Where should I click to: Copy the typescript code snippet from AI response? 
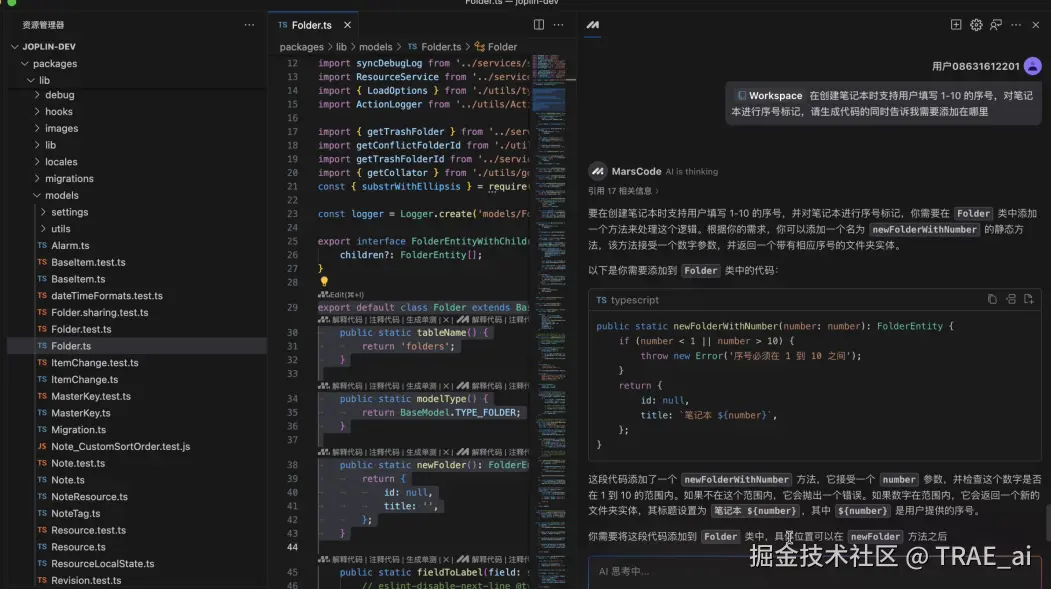point(991,299)
